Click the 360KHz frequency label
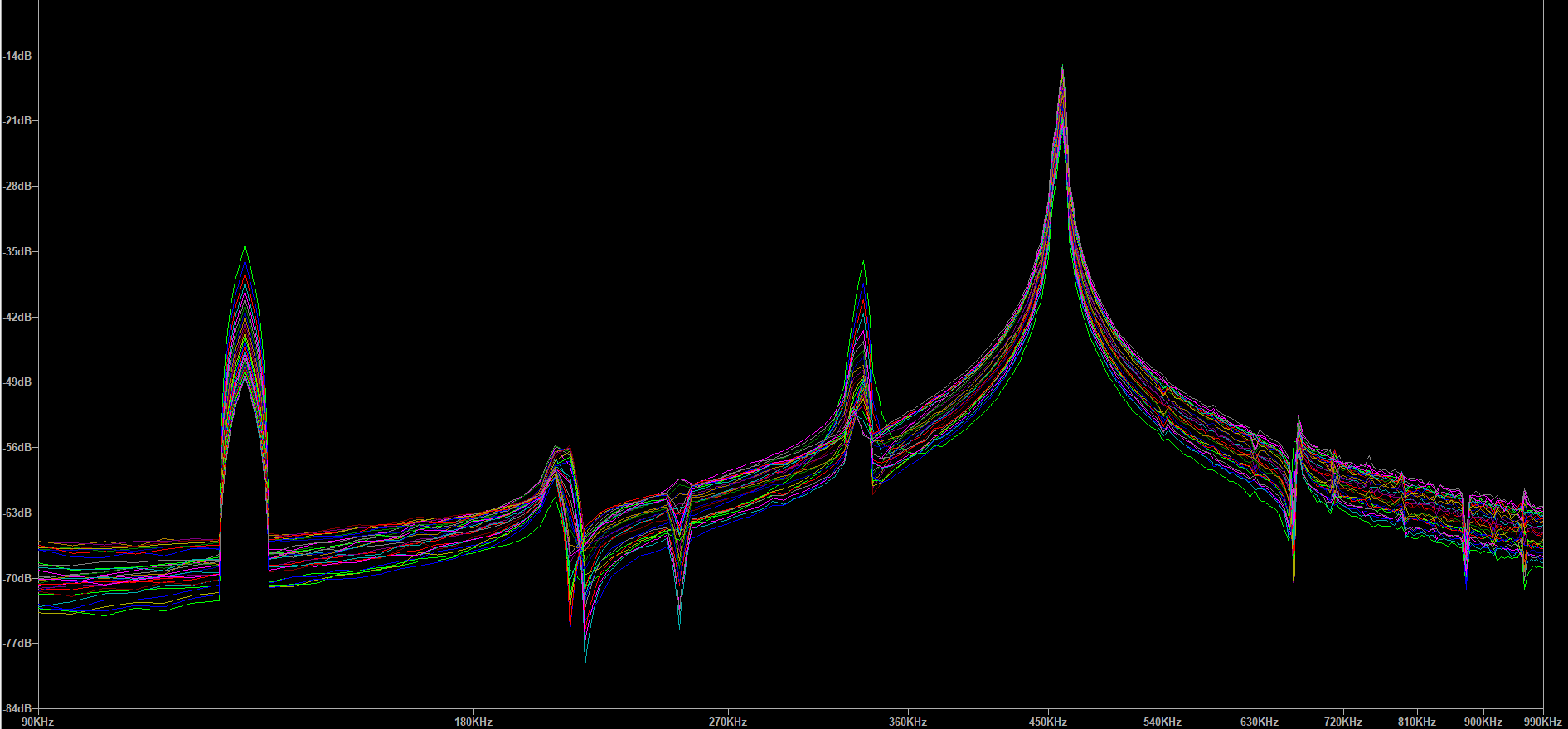This screenshot has height=729, width=1568. pyautogui.click(x=908, y=722)
